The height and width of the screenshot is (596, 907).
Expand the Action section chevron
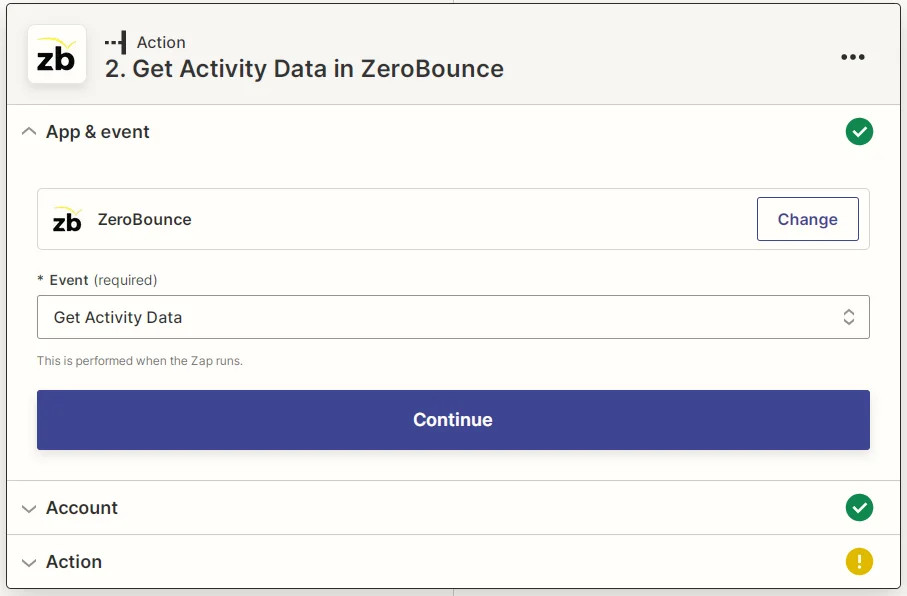pos(29,561)
